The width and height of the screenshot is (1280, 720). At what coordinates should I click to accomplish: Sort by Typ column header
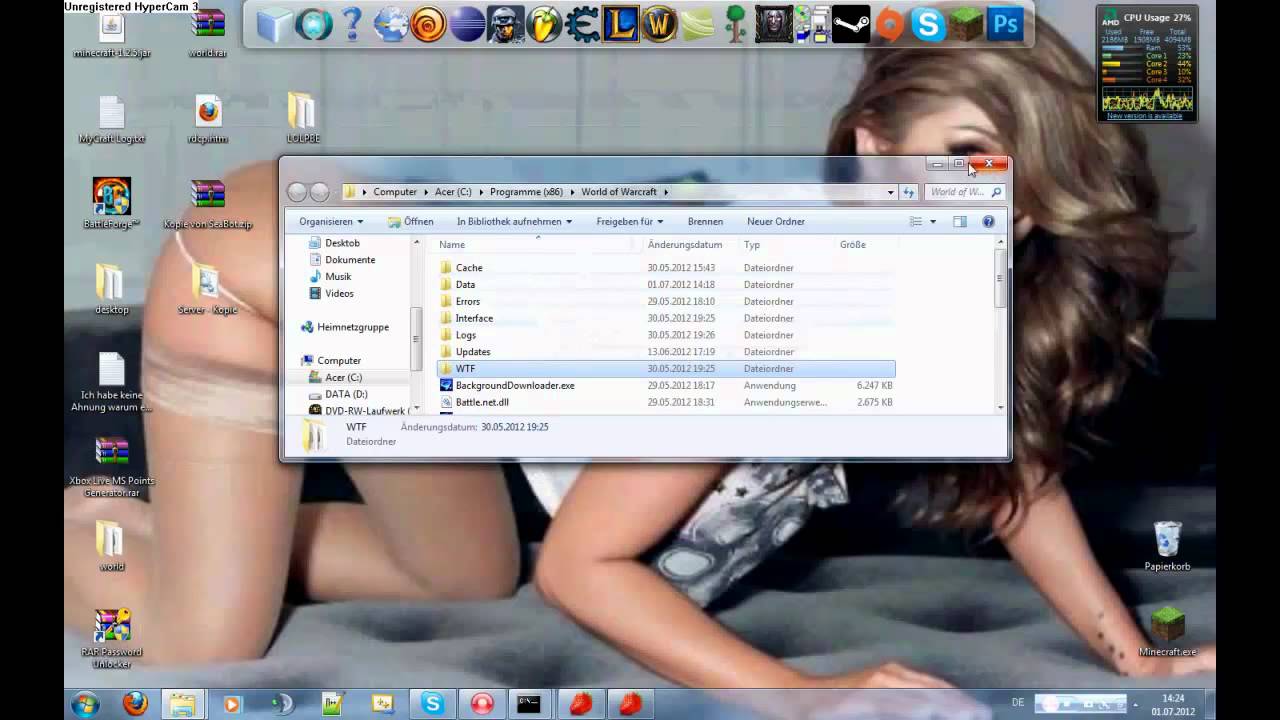point(786,244)
